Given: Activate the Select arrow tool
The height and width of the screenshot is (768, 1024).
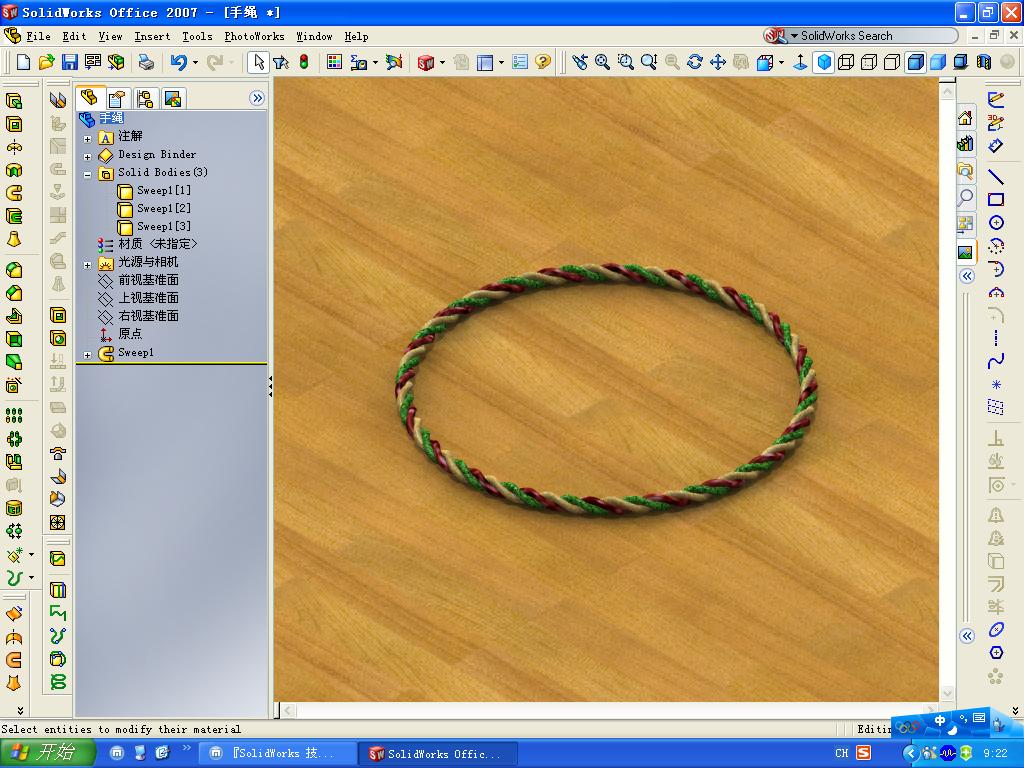Looking at the screenshot, I should (259, 62).
